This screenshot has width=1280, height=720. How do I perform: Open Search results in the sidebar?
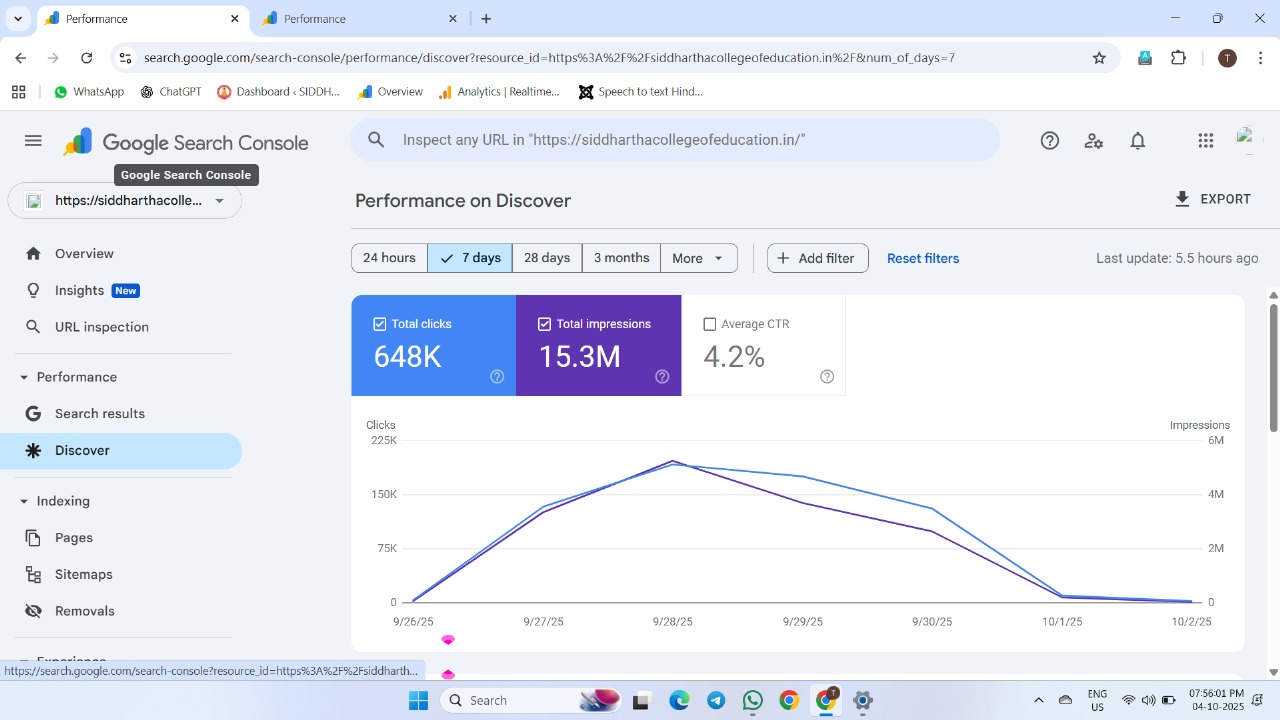[100, 414]
